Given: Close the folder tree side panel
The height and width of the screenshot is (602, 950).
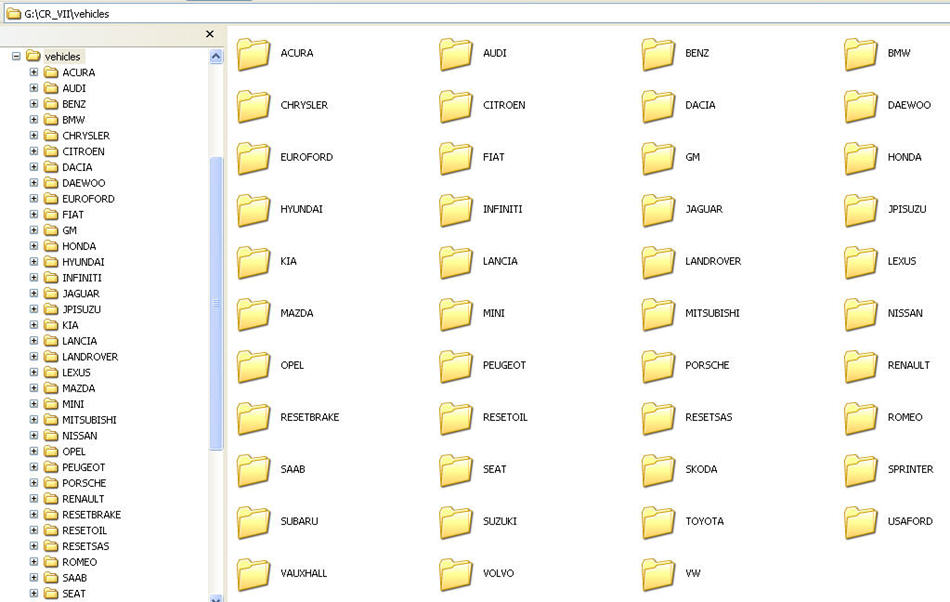Looking at the screenshot, I should [210, 34].
